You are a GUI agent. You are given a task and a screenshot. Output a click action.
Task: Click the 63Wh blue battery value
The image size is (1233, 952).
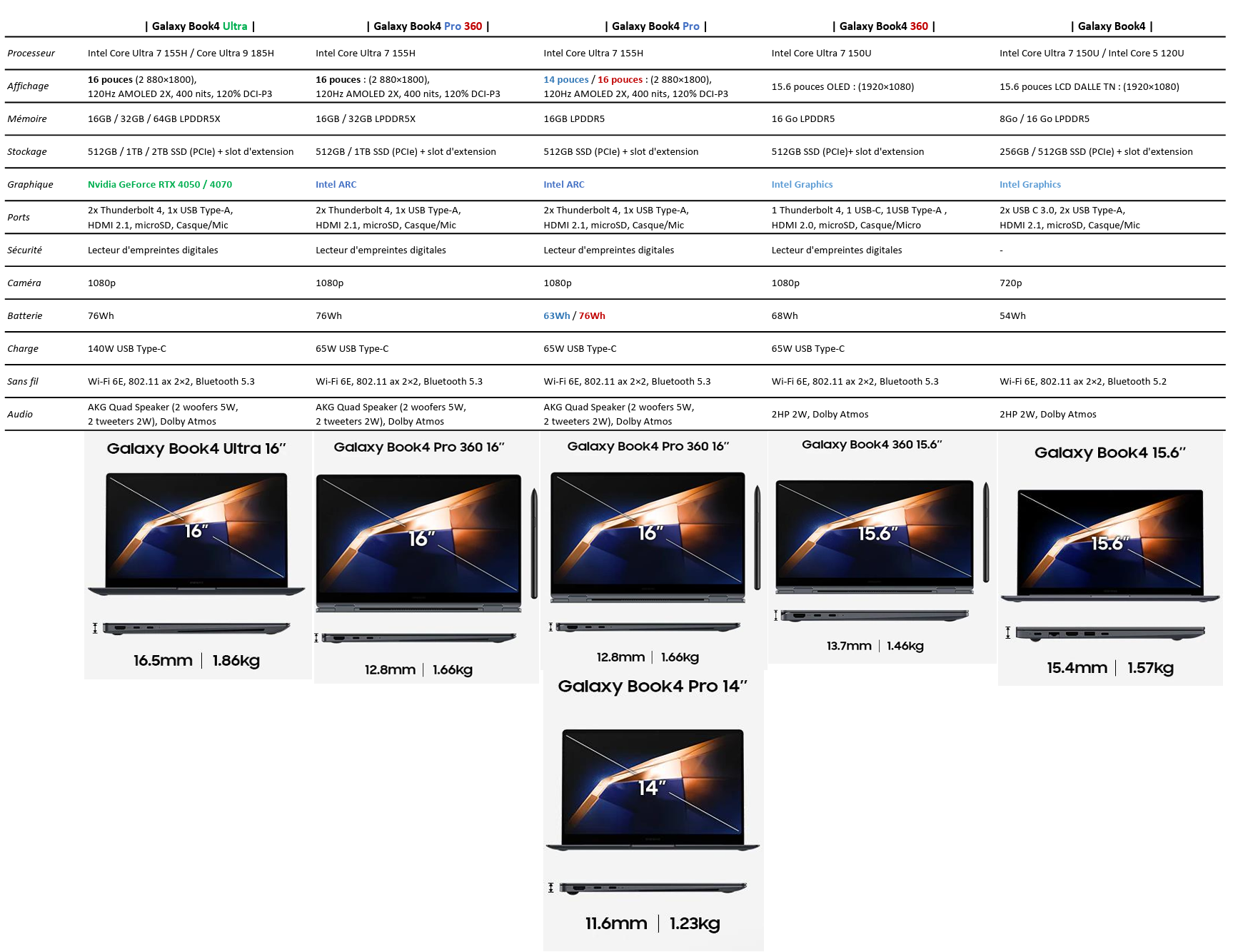point(557,316)
